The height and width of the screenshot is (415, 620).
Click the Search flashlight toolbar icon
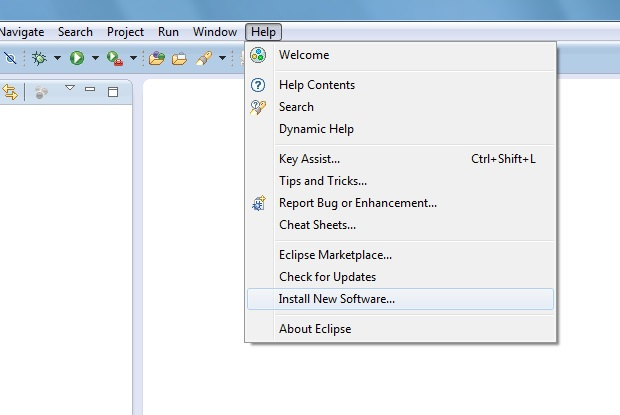204,58
